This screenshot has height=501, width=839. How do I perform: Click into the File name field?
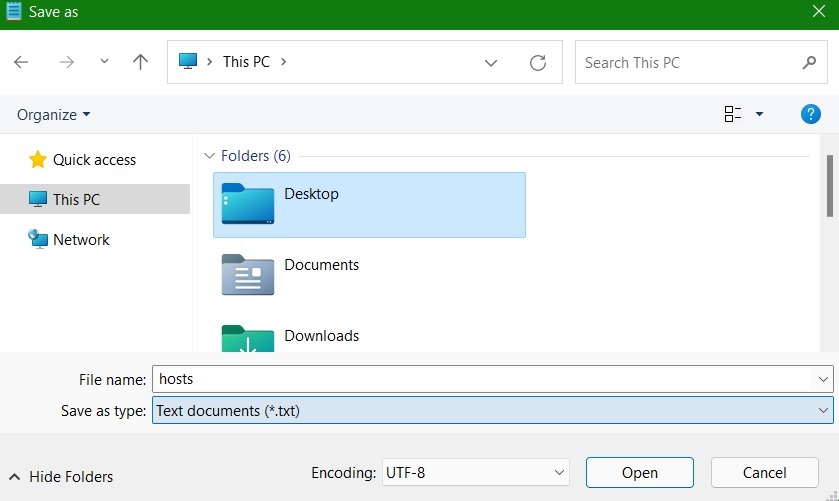pos(483,379)
